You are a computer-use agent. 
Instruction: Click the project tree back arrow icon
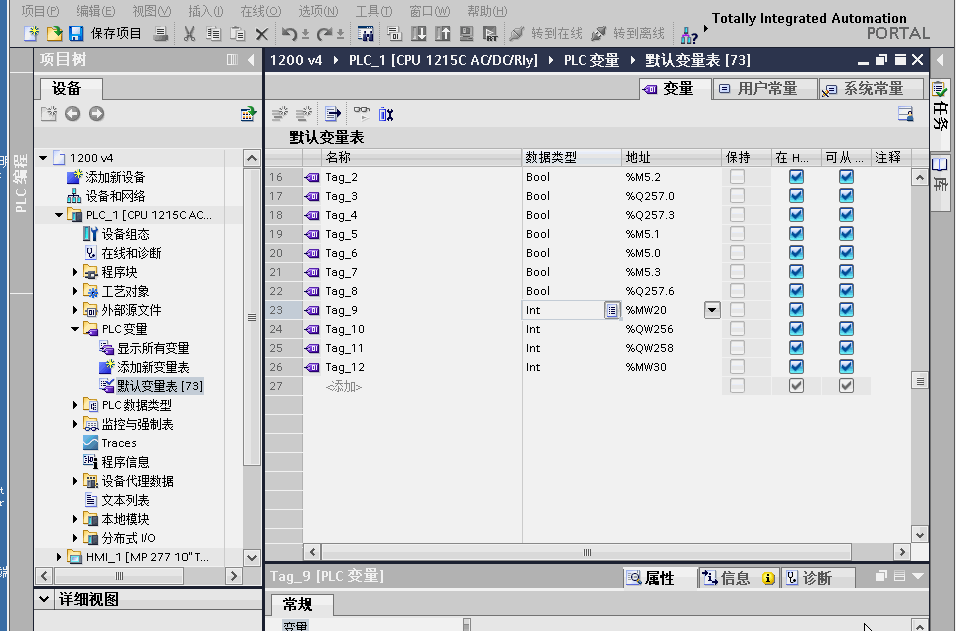coord(73,113)
